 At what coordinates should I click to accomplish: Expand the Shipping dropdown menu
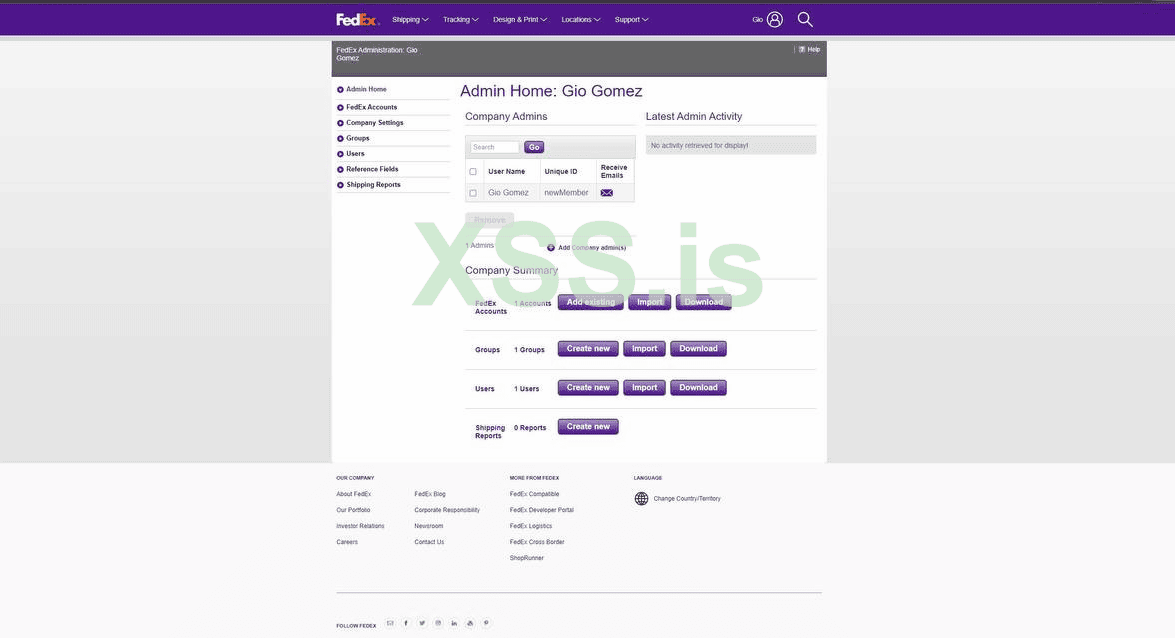tap(410, 19)
